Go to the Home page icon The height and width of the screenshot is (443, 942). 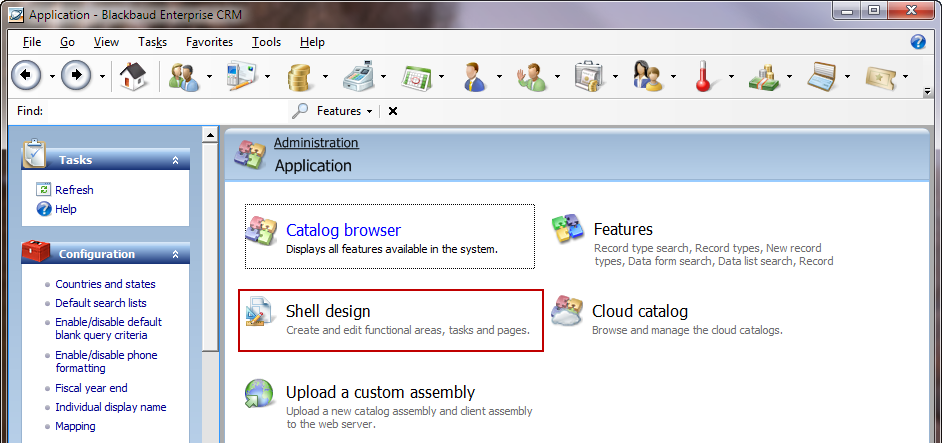[133, 77]
